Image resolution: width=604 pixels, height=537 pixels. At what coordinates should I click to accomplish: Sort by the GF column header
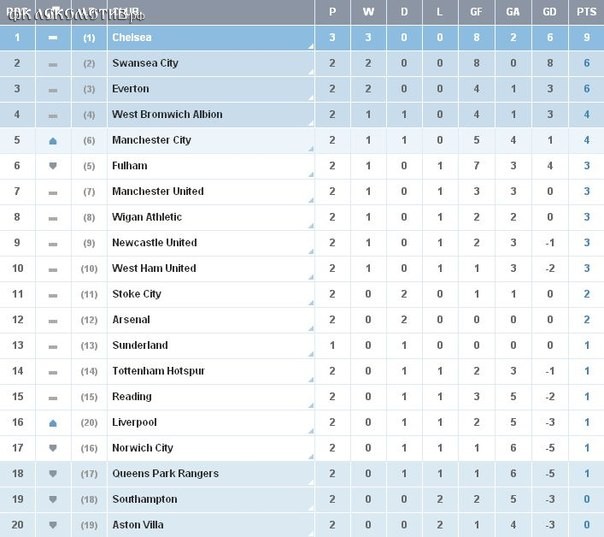[477, 12]
